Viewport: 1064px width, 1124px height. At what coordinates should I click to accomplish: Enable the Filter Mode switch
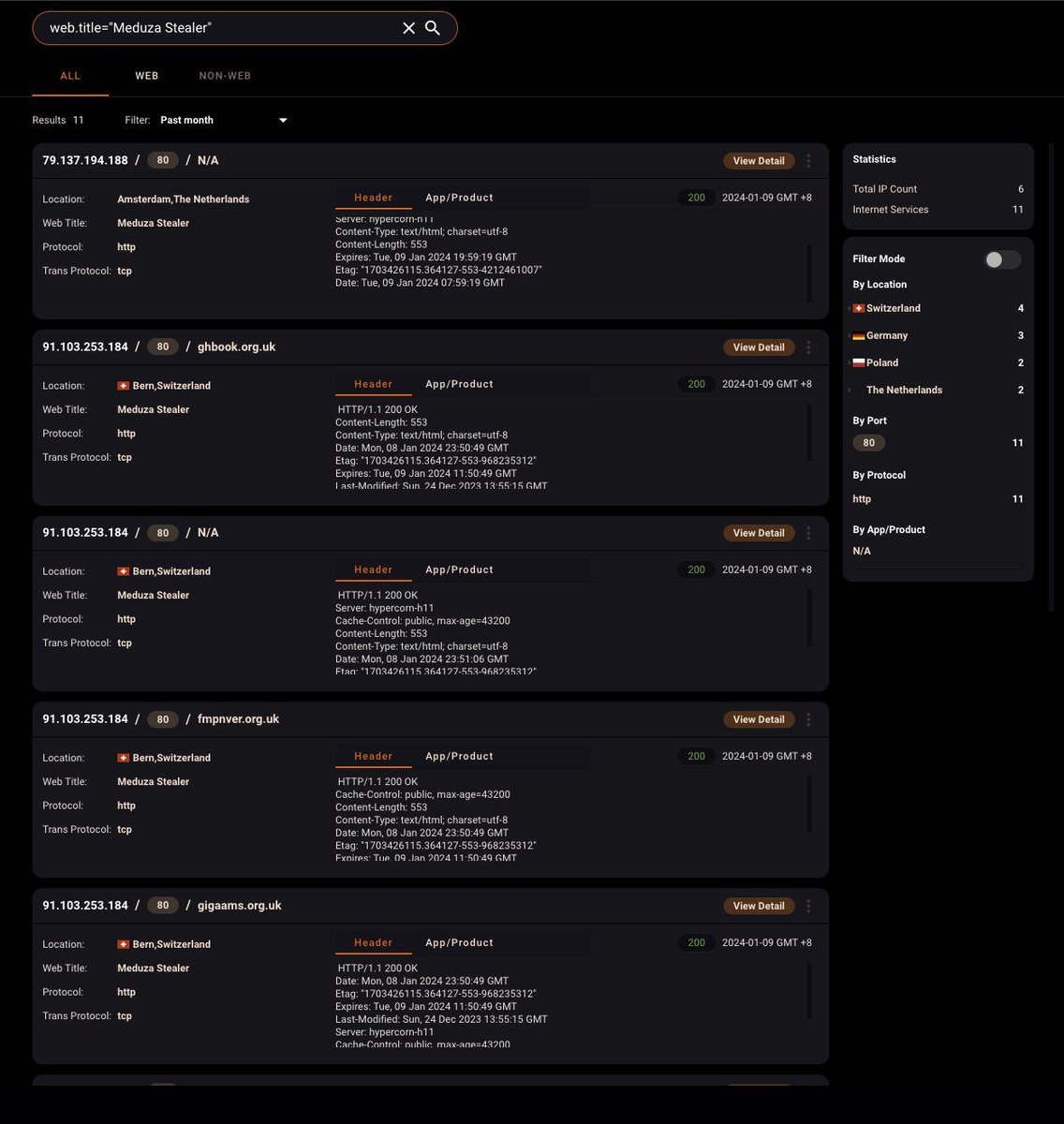tap(1000, 259)
